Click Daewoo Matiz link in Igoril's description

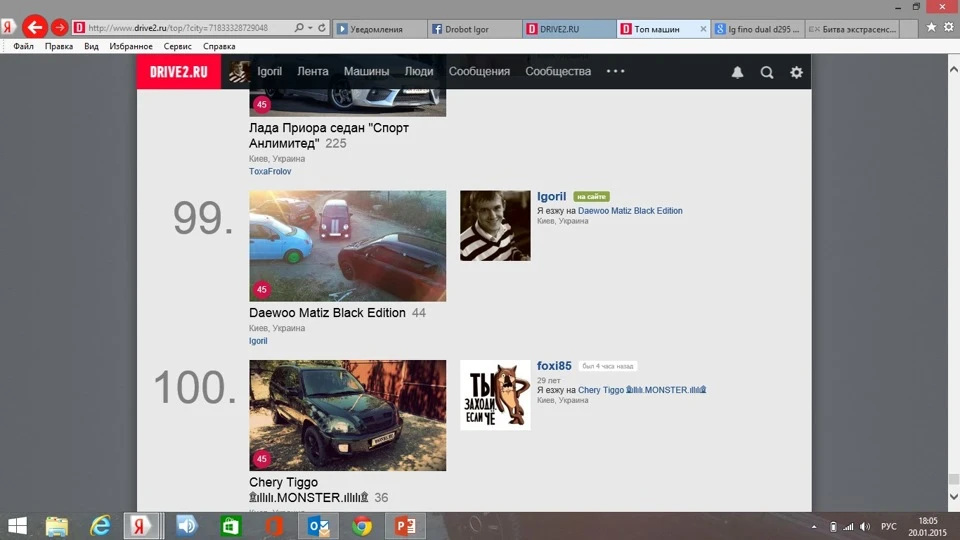pyautogui.click(x=630, y=211)
